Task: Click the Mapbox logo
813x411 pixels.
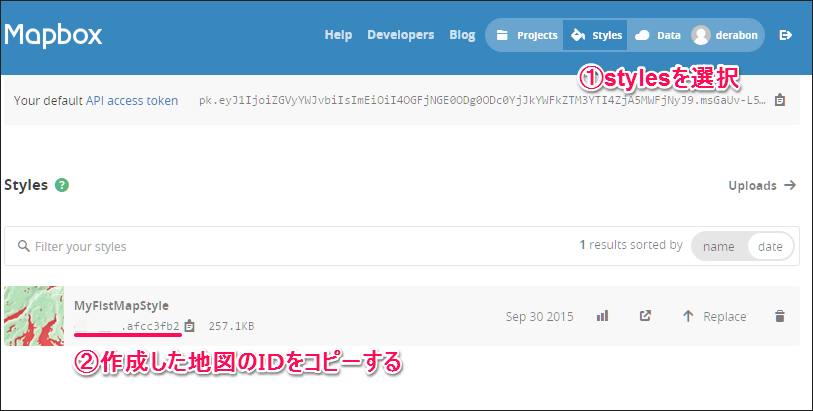Action: pos(53,35)
